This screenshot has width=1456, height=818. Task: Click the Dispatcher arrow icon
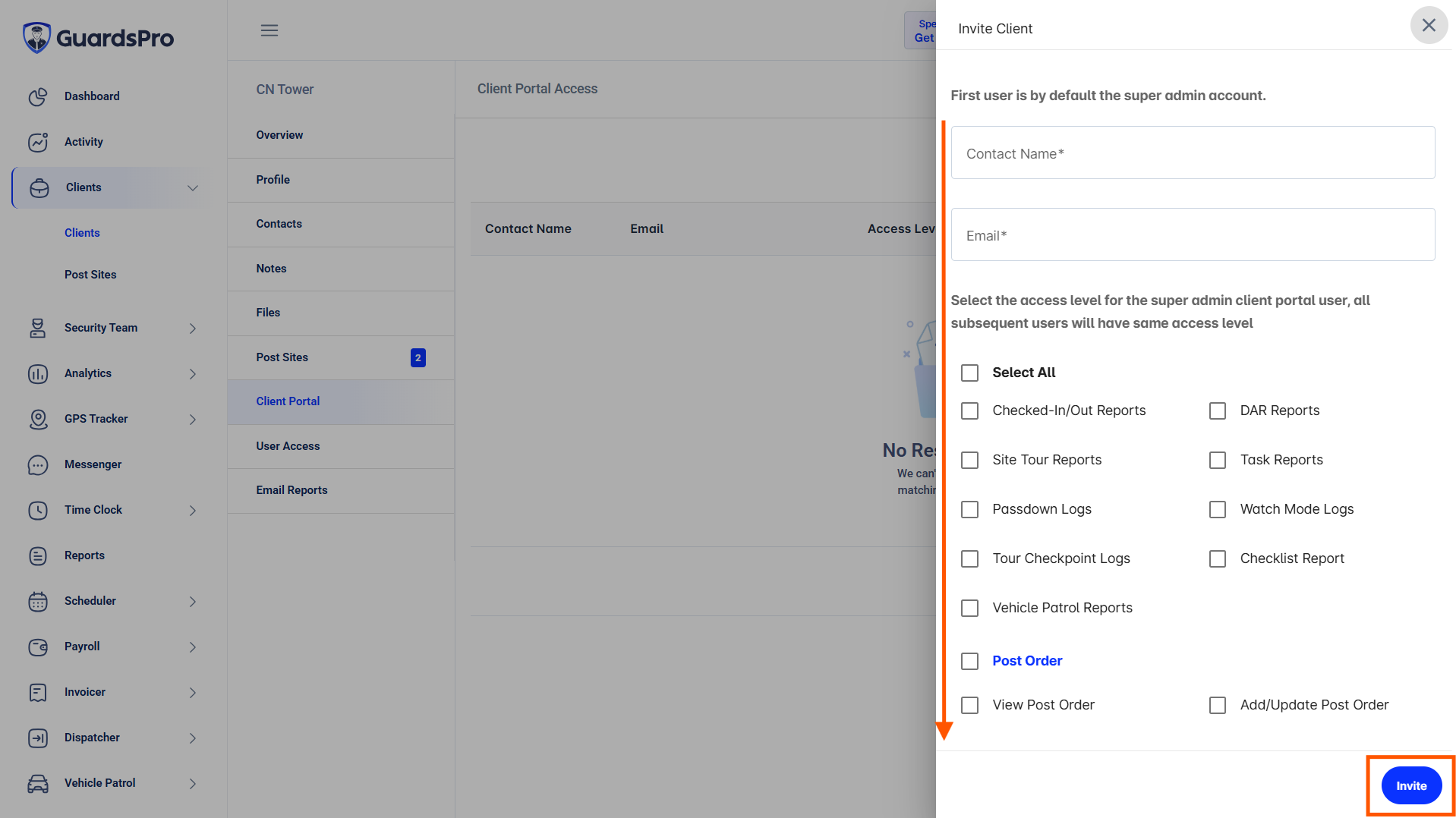(38, 738)
